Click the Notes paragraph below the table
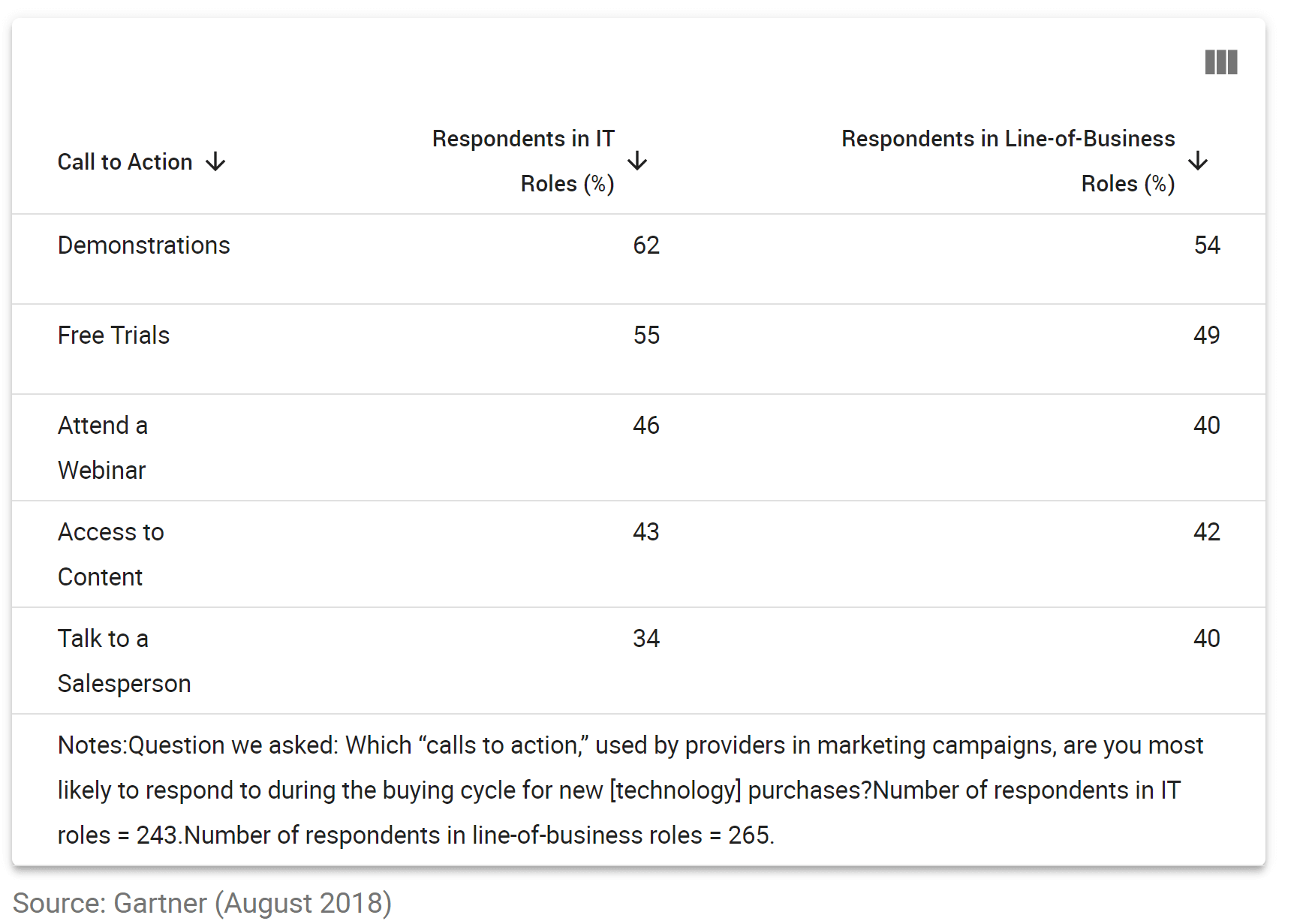The width and height of the screenshot is (1309, 924). pyautogui.click(x=630, y=790)
